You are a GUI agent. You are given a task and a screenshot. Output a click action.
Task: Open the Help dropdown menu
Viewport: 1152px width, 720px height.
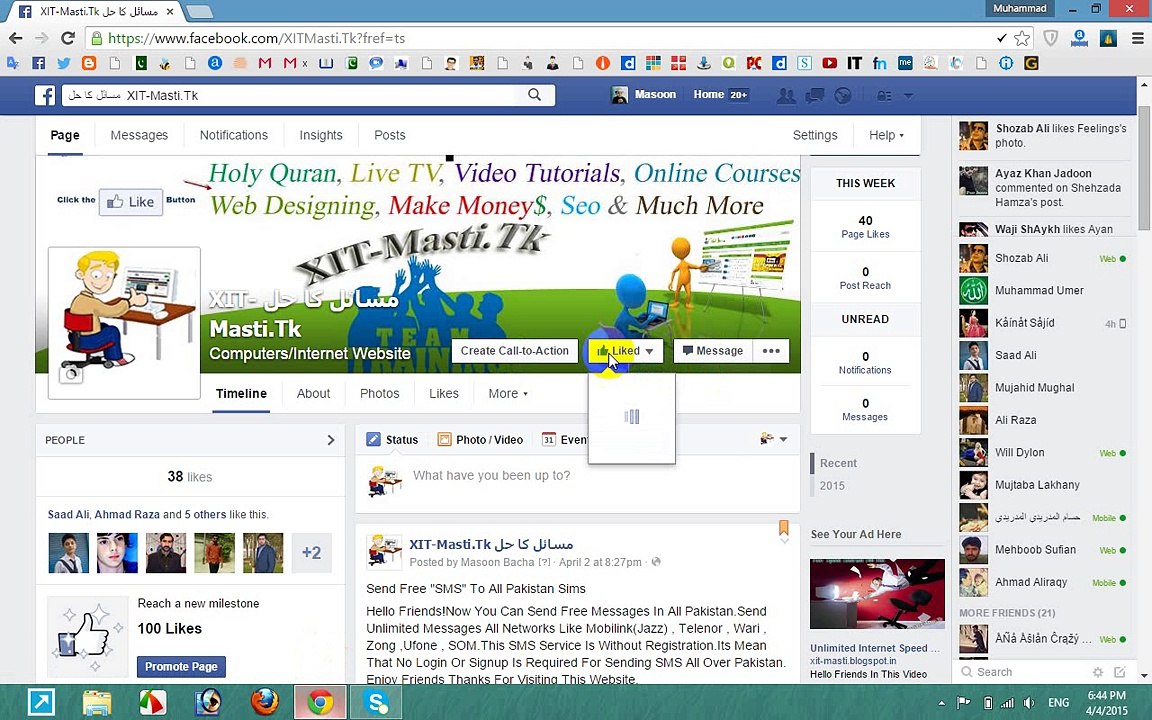[886, 135]
